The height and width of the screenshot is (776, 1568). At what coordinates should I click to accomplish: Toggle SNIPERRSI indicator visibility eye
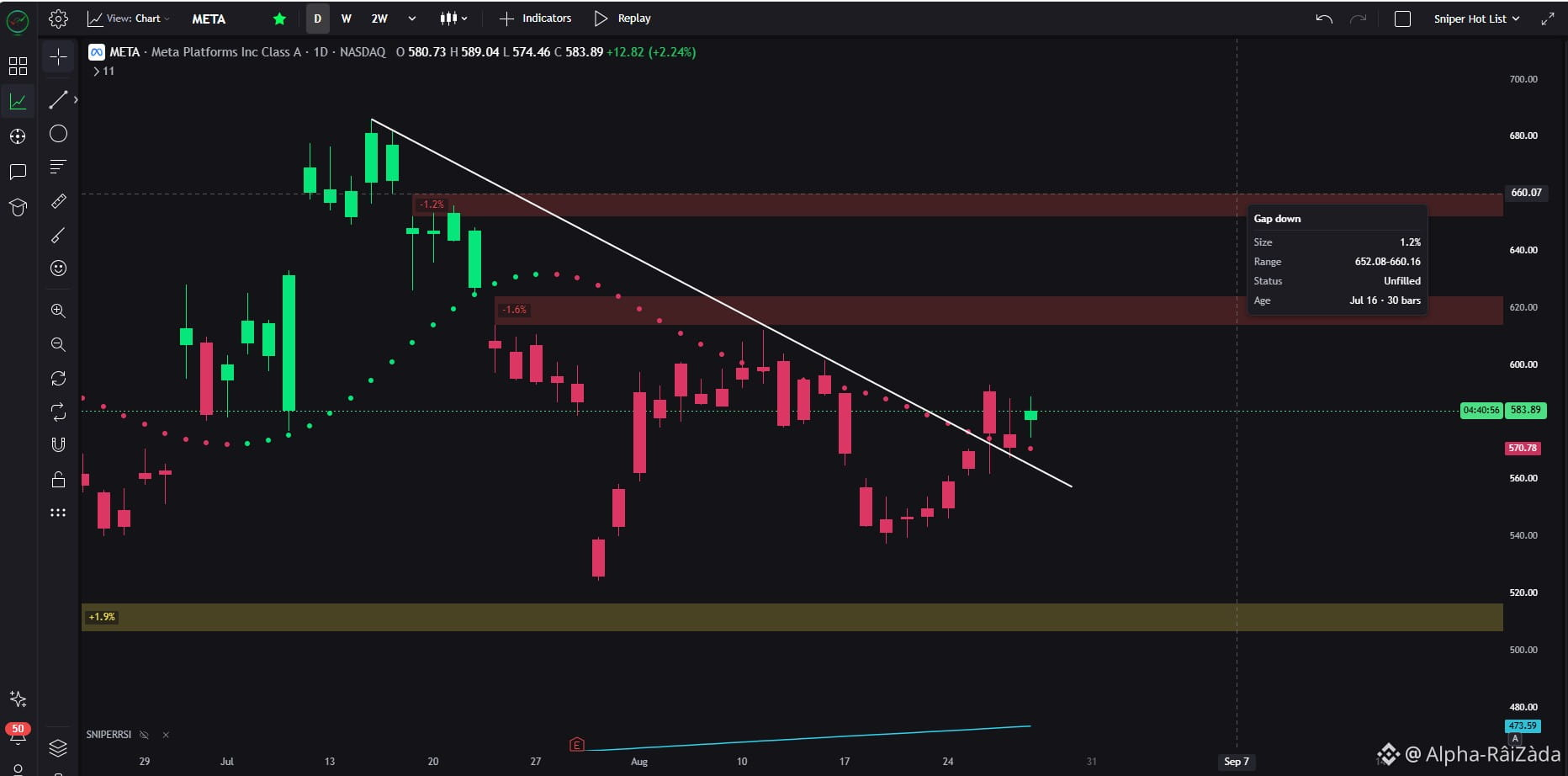point(144,735)
